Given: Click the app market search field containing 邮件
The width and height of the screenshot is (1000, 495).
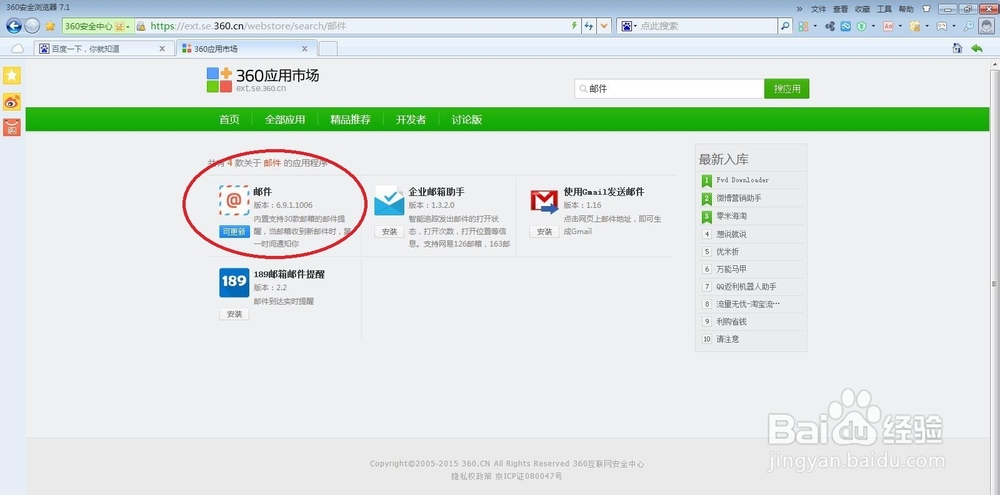Looking at the screenshot, I should [670, 89].
